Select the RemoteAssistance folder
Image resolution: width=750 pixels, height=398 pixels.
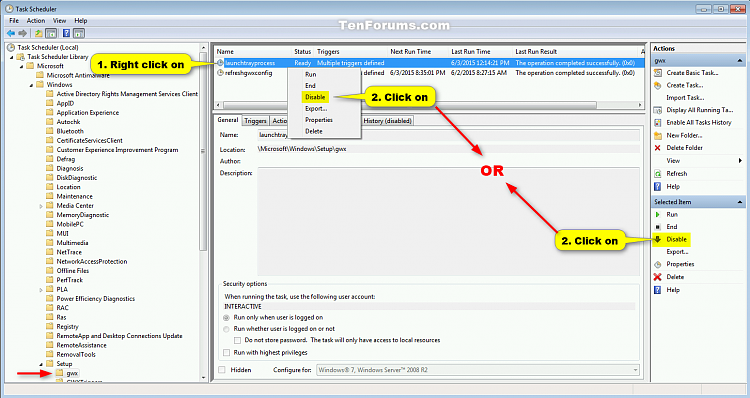click(81, 345)
